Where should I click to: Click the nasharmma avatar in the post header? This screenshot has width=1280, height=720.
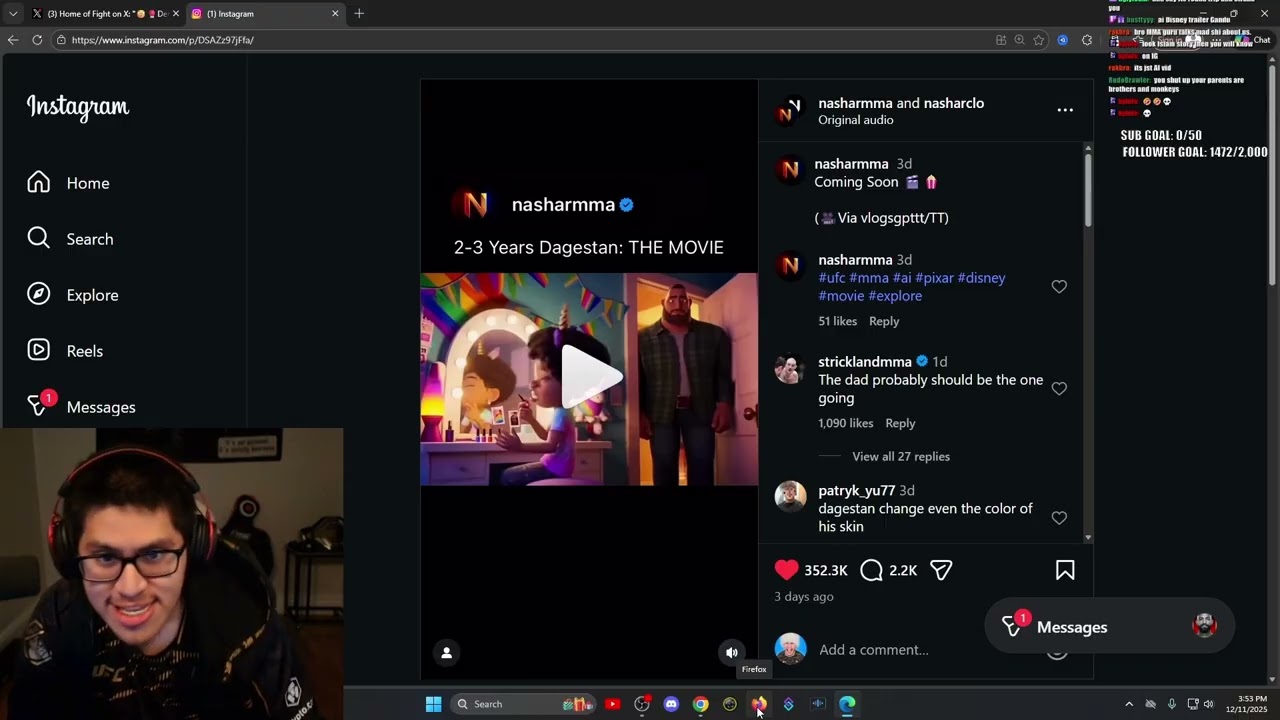[790, 110]
